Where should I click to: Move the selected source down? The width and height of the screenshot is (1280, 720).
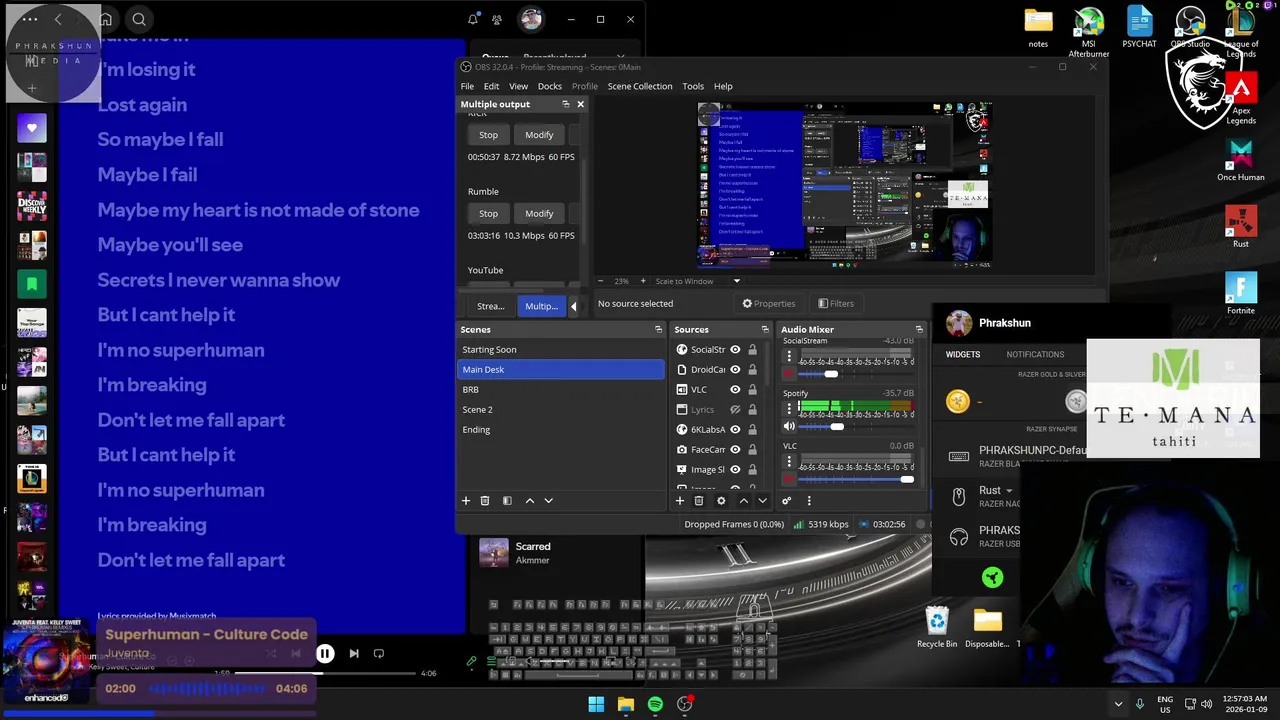coord(762,501)
